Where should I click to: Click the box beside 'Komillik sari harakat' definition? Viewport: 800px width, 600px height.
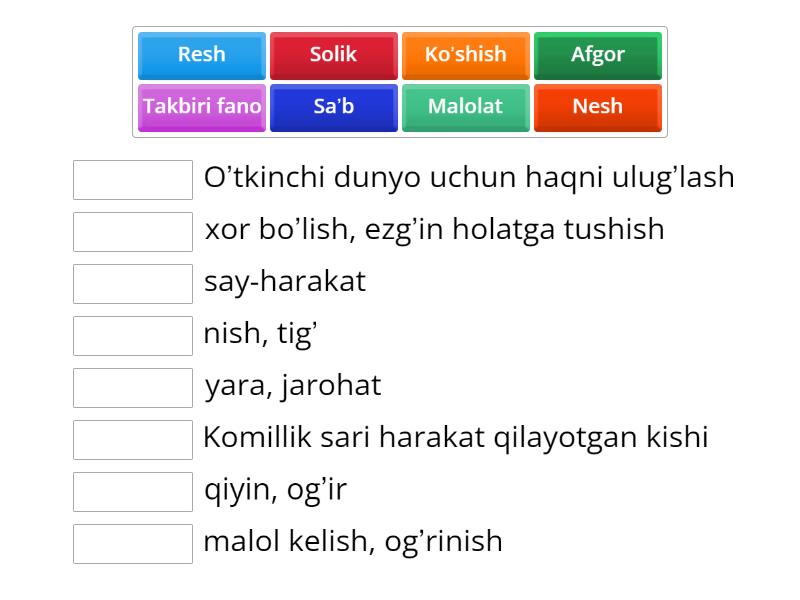click(132, 439)
